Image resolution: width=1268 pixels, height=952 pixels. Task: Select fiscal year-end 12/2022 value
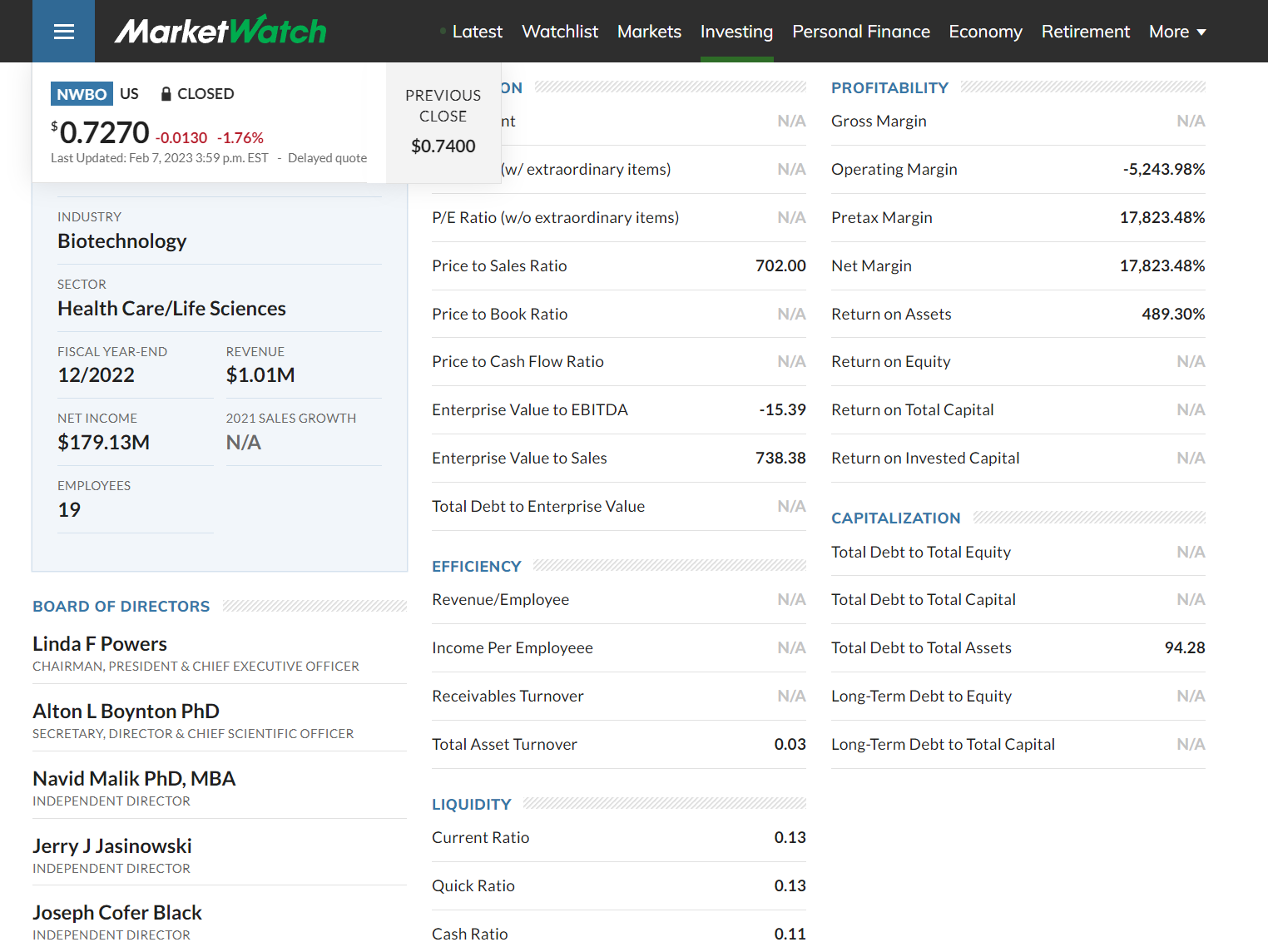tap(96, 375)
